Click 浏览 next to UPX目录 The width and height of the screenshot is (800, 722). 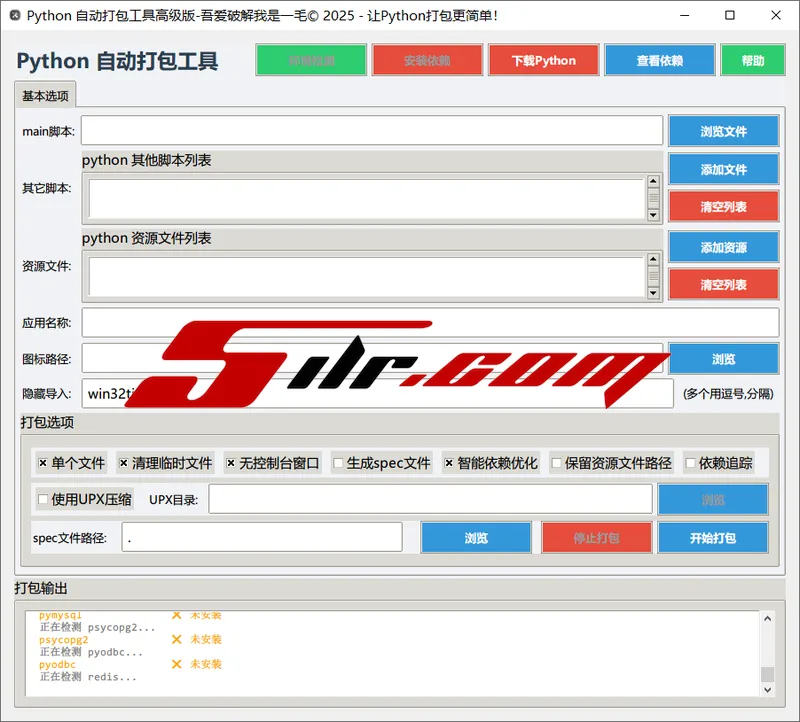click(713, 500)
